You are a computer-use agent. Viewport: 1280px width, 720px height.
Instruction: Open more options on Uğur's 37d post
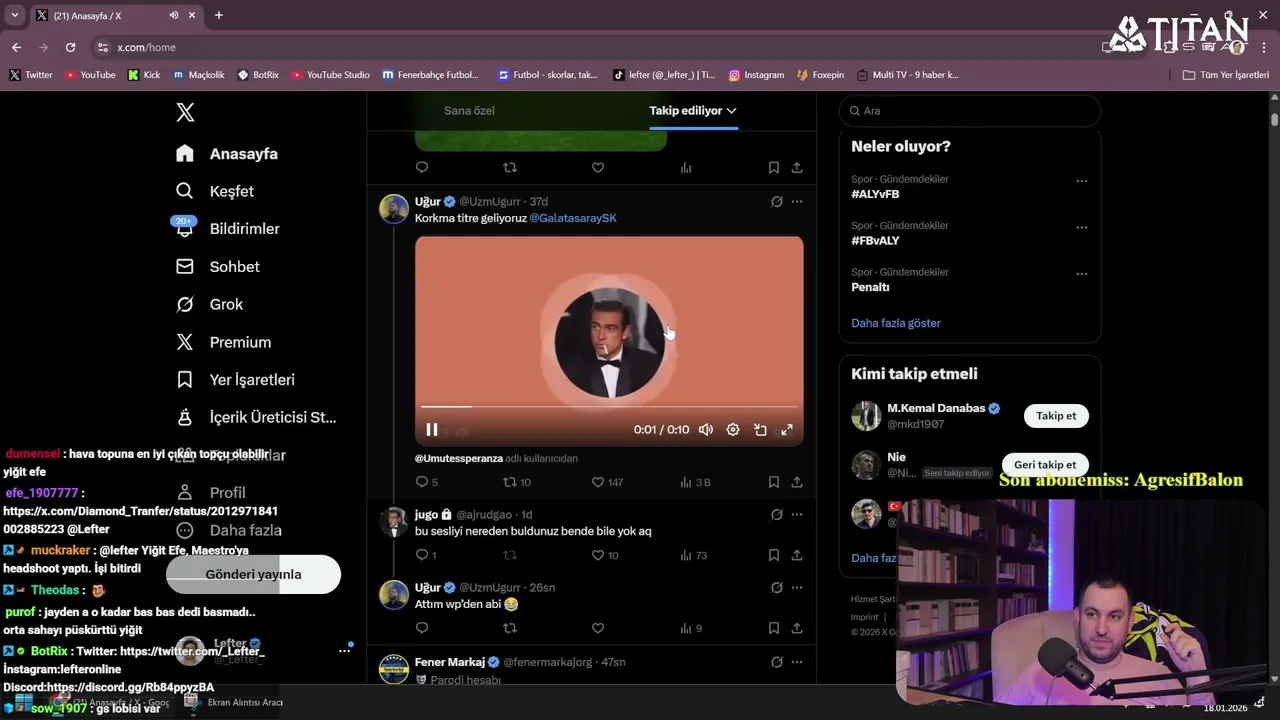pos(797,202)
